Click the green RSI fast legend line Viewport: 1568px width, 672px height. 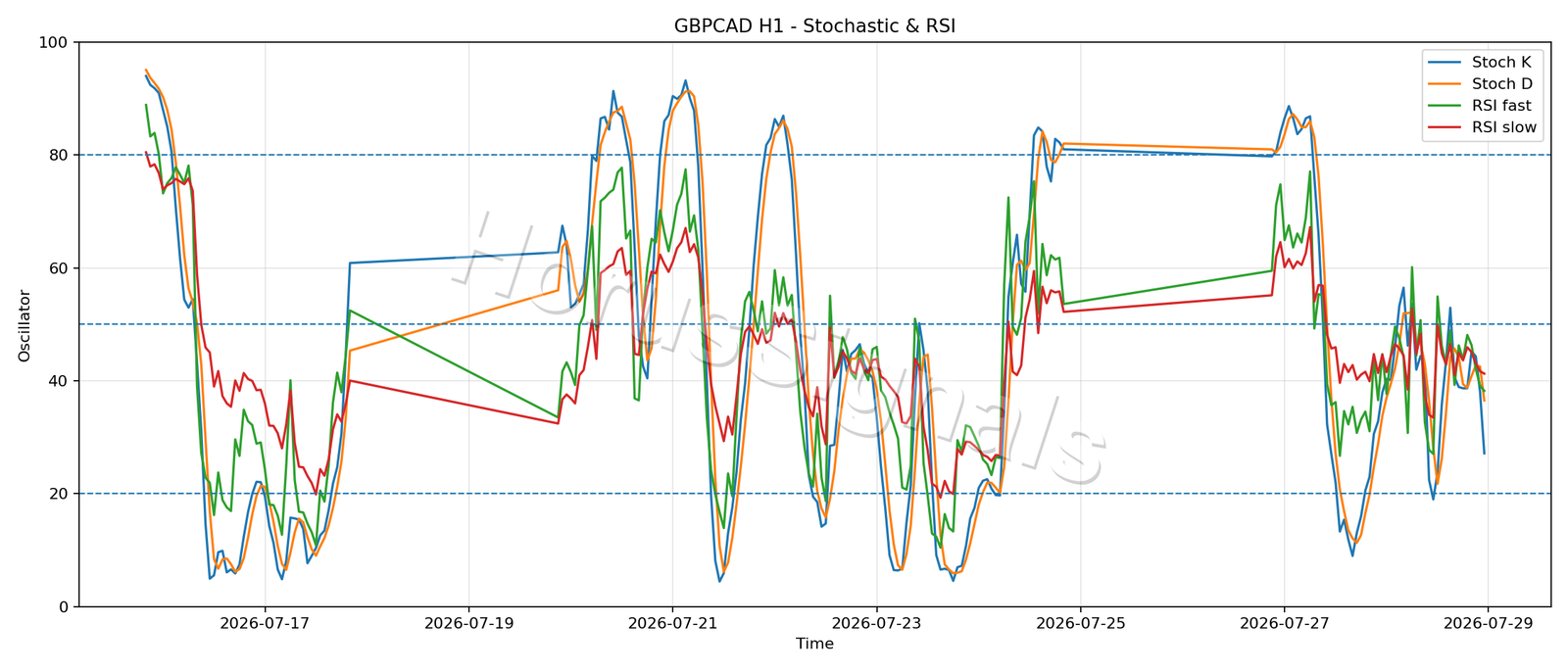(x=1445, y=106)
